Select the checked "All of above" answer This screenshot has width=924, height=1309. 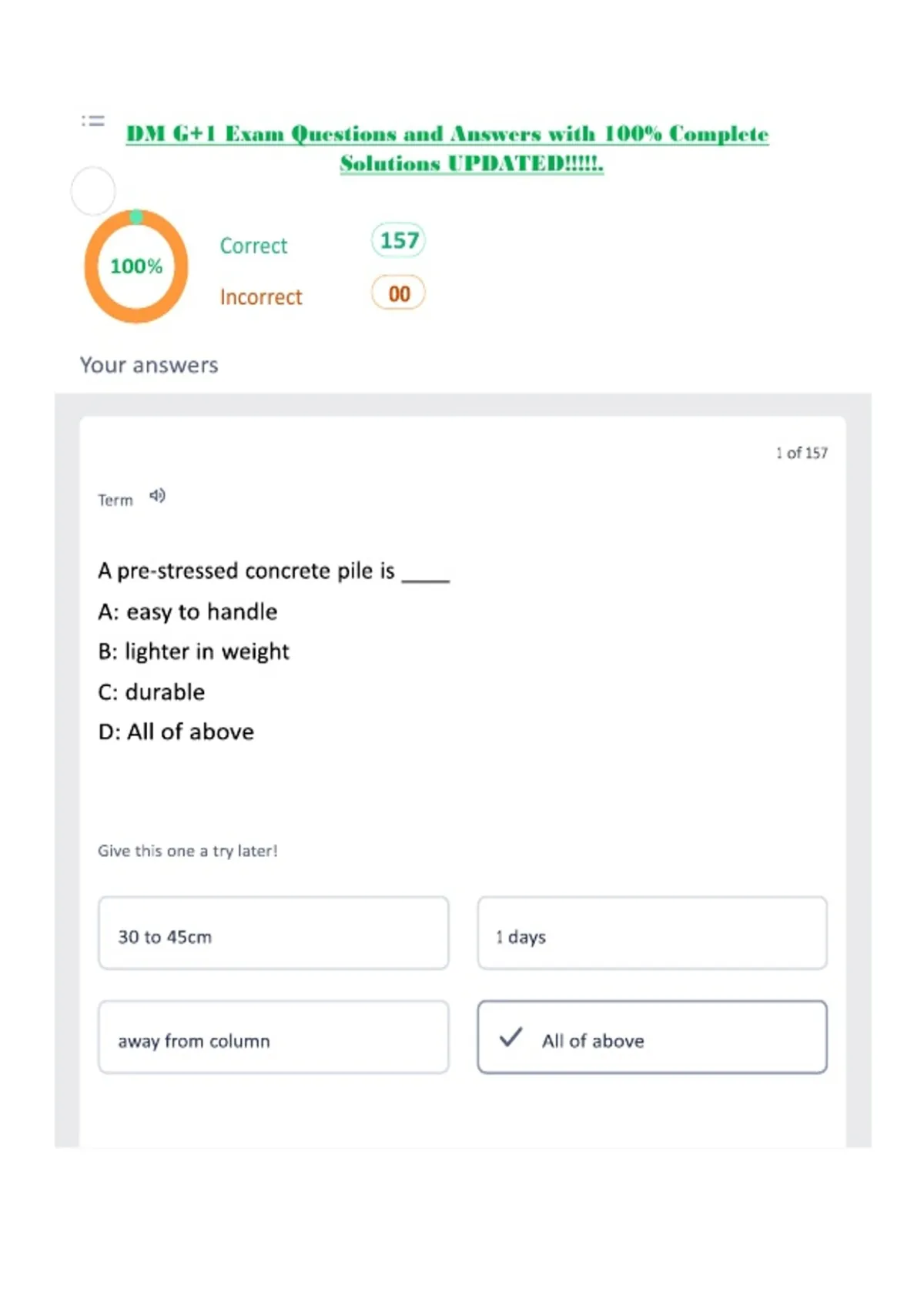click(652, 1037)
